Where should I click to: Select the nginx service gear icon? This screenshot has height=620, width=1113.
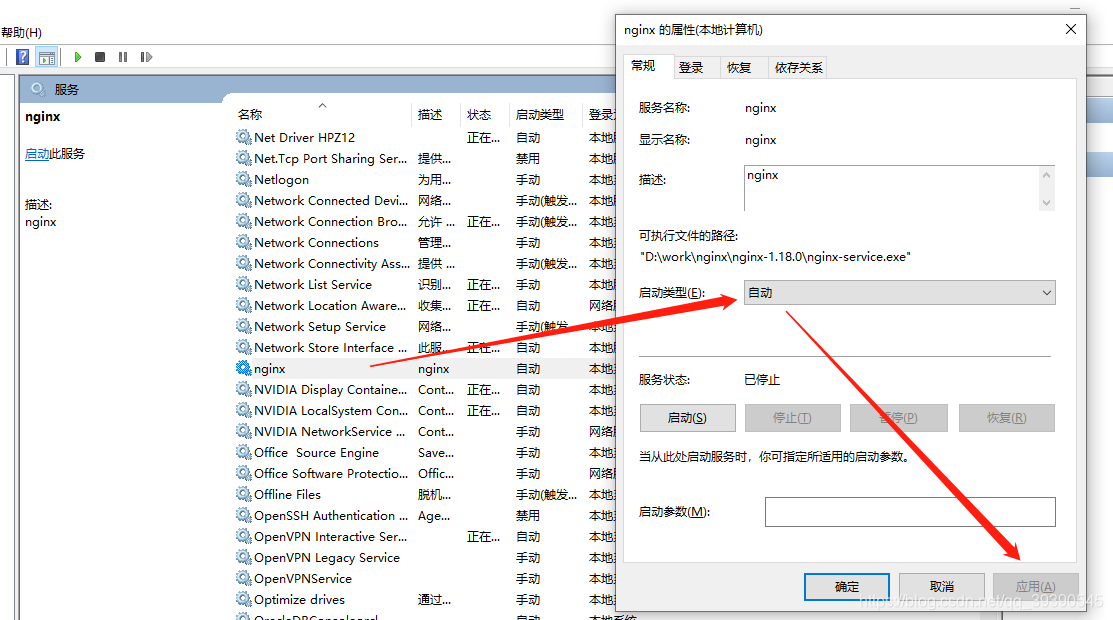[x=243, y=368]
